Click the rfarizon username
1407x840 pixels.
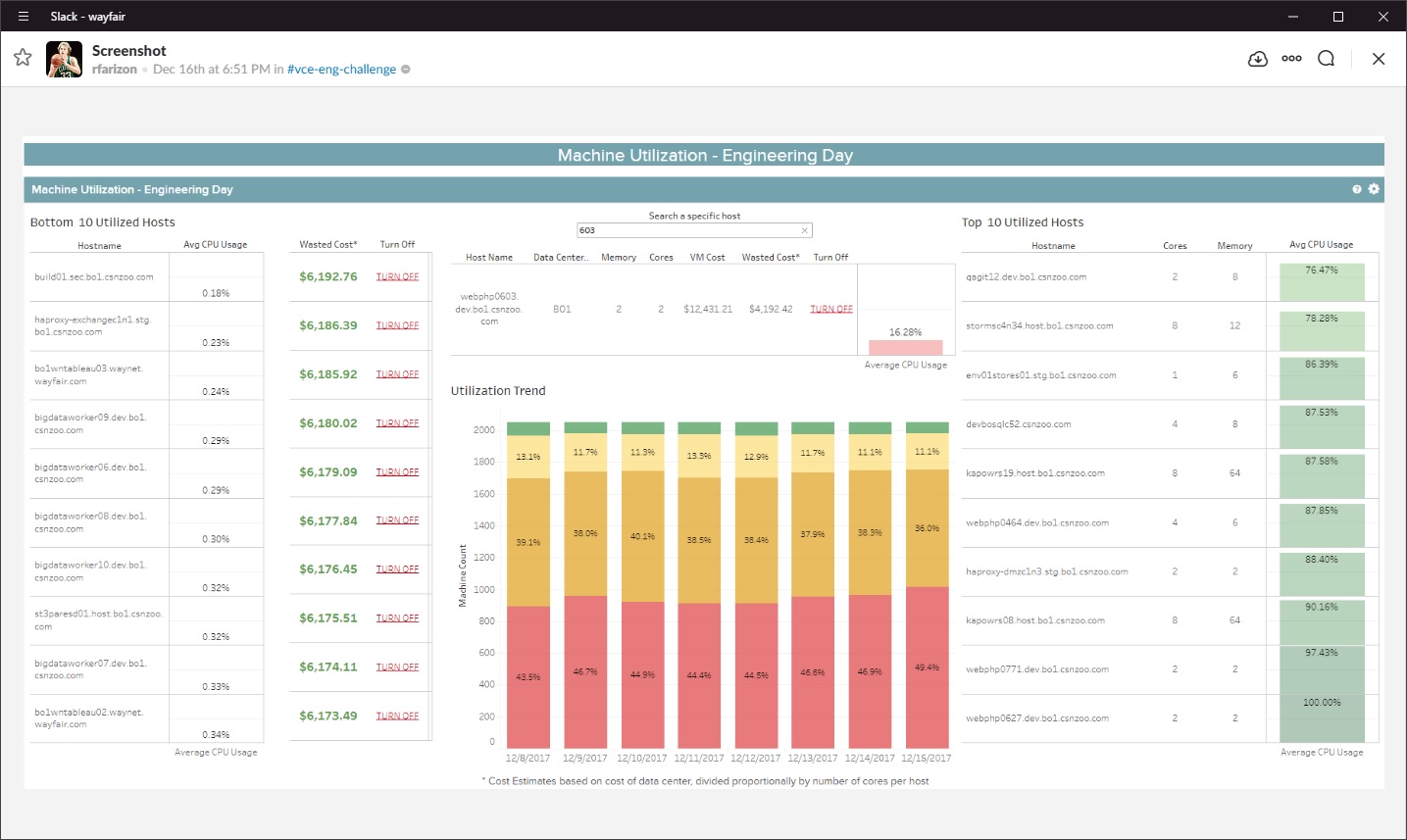tap(115, 70)
